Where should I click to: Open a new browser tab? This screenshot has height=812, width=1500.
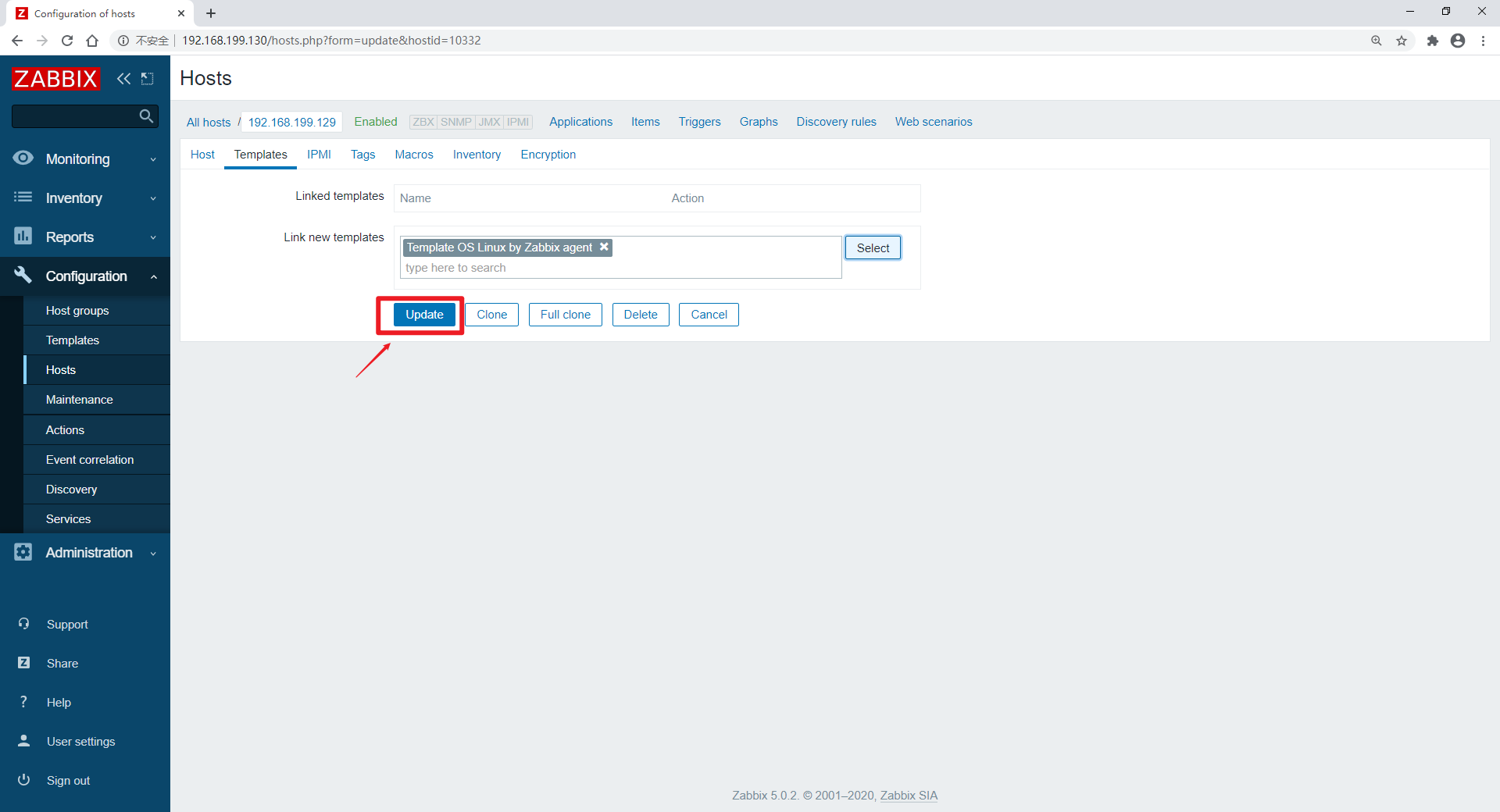pos(211,13)
